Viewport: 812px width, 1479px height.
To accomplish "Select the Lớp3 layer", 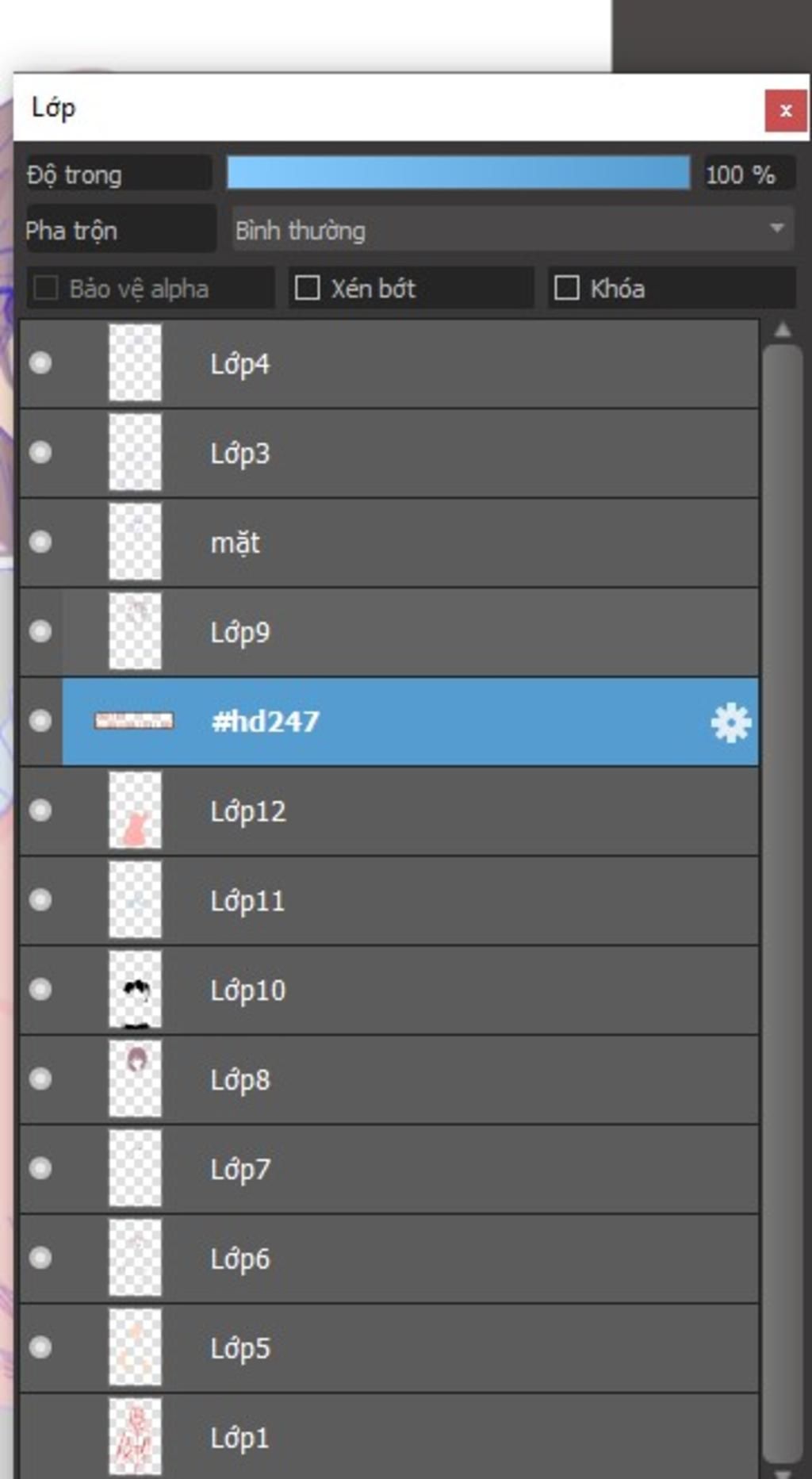I will (389, 453).
